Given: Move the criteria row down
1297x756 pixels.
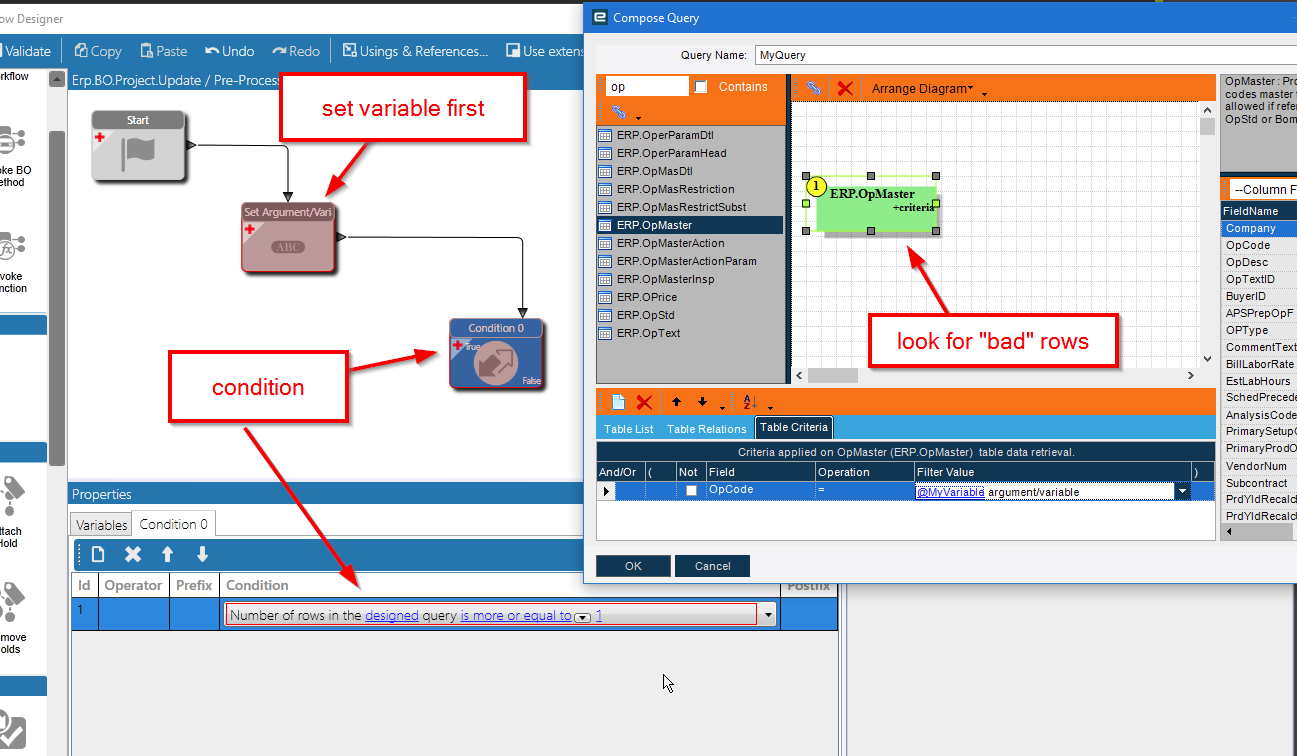Looking at the screenshot, I should point(702,402).
